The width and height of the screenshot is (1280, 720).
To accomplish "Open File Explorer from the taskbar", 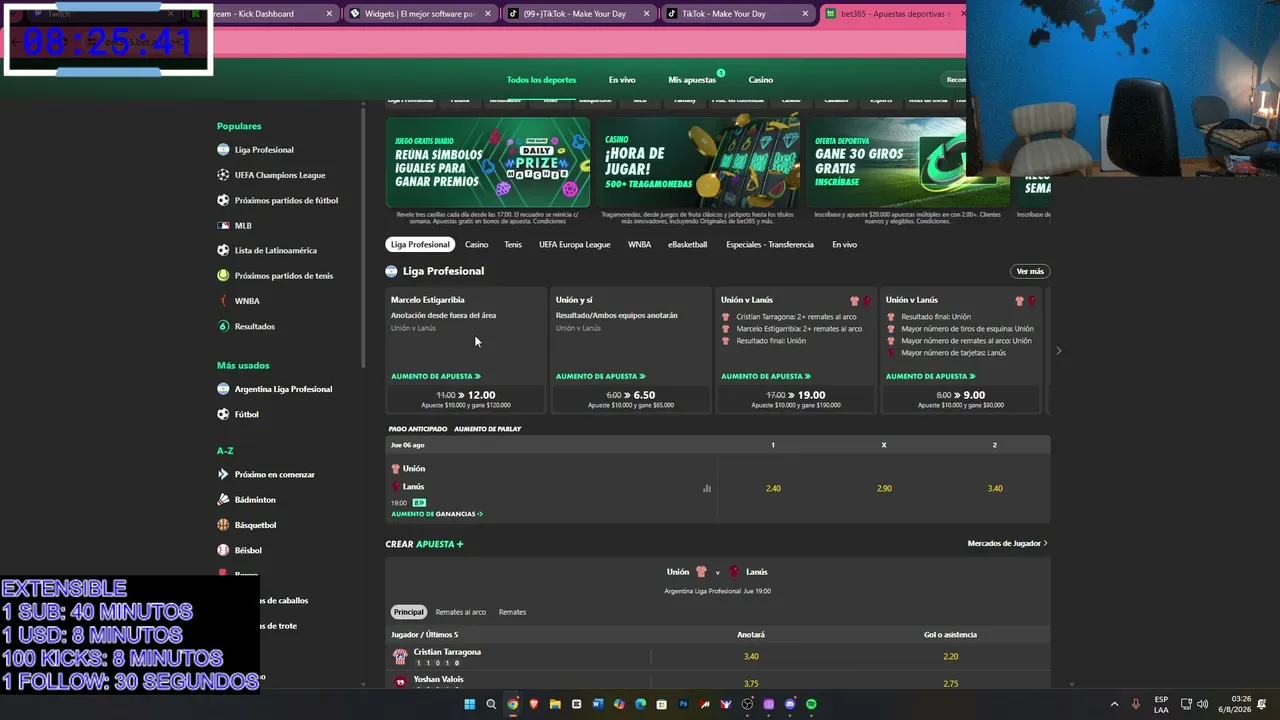I will click(x=555, y=704).
